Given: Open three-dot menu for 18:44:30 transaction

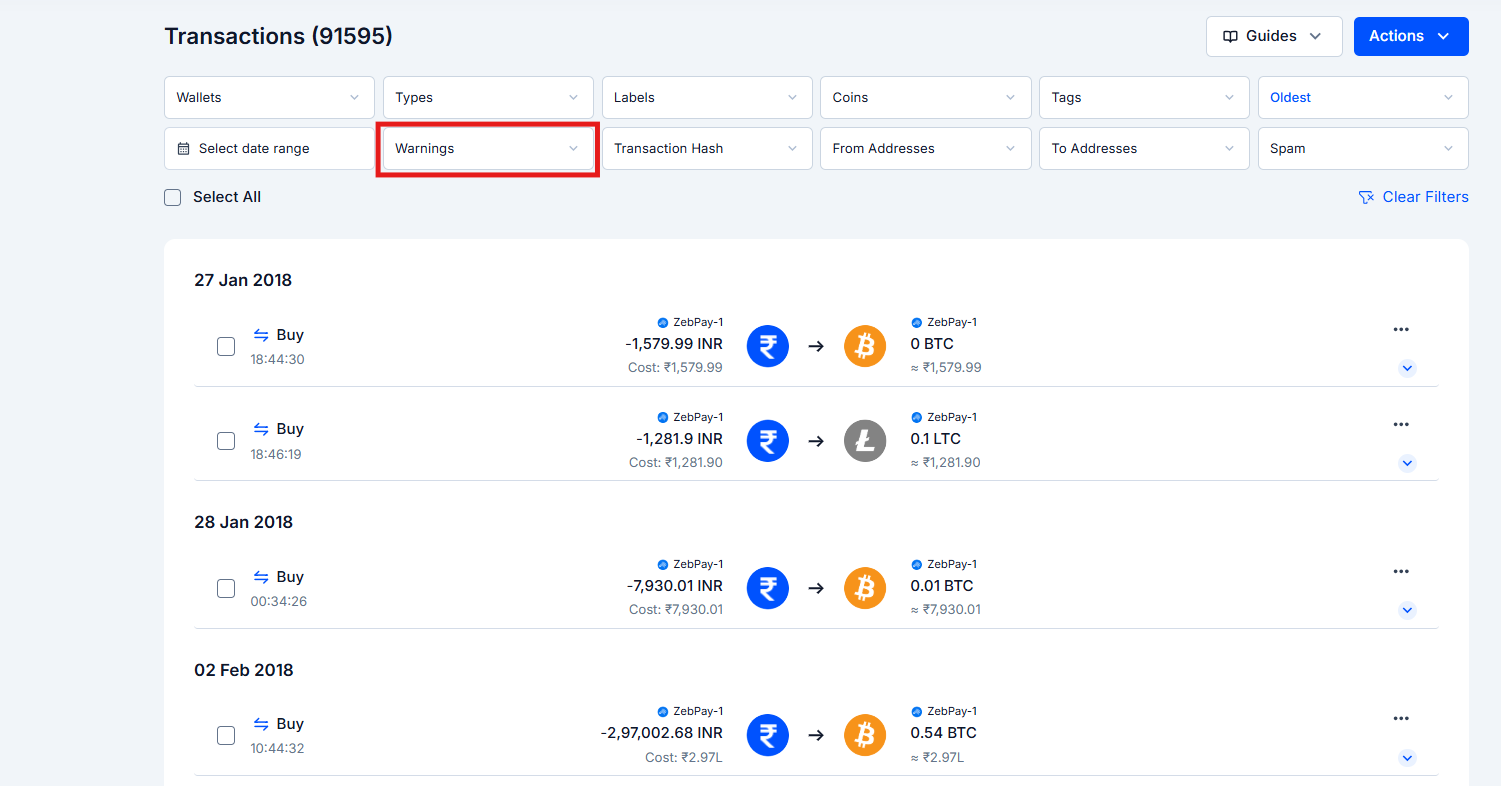Looking at the screenshot, I should [x=1401, y=329].
